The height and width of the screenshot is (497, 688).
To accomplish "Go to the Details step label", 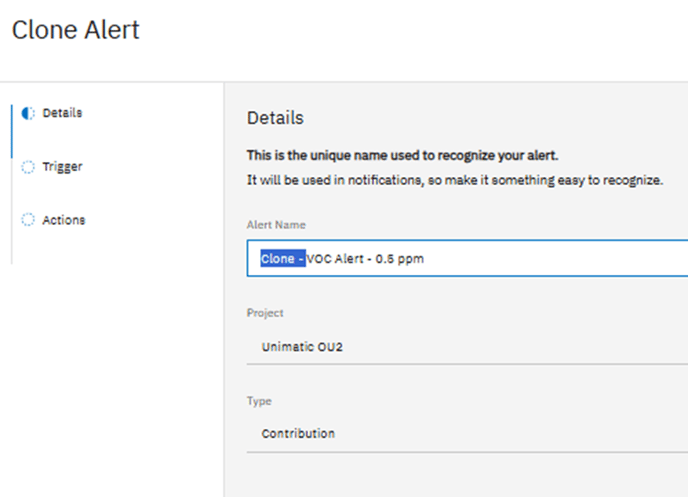I will pyautogui.click(x=62, y=113).
